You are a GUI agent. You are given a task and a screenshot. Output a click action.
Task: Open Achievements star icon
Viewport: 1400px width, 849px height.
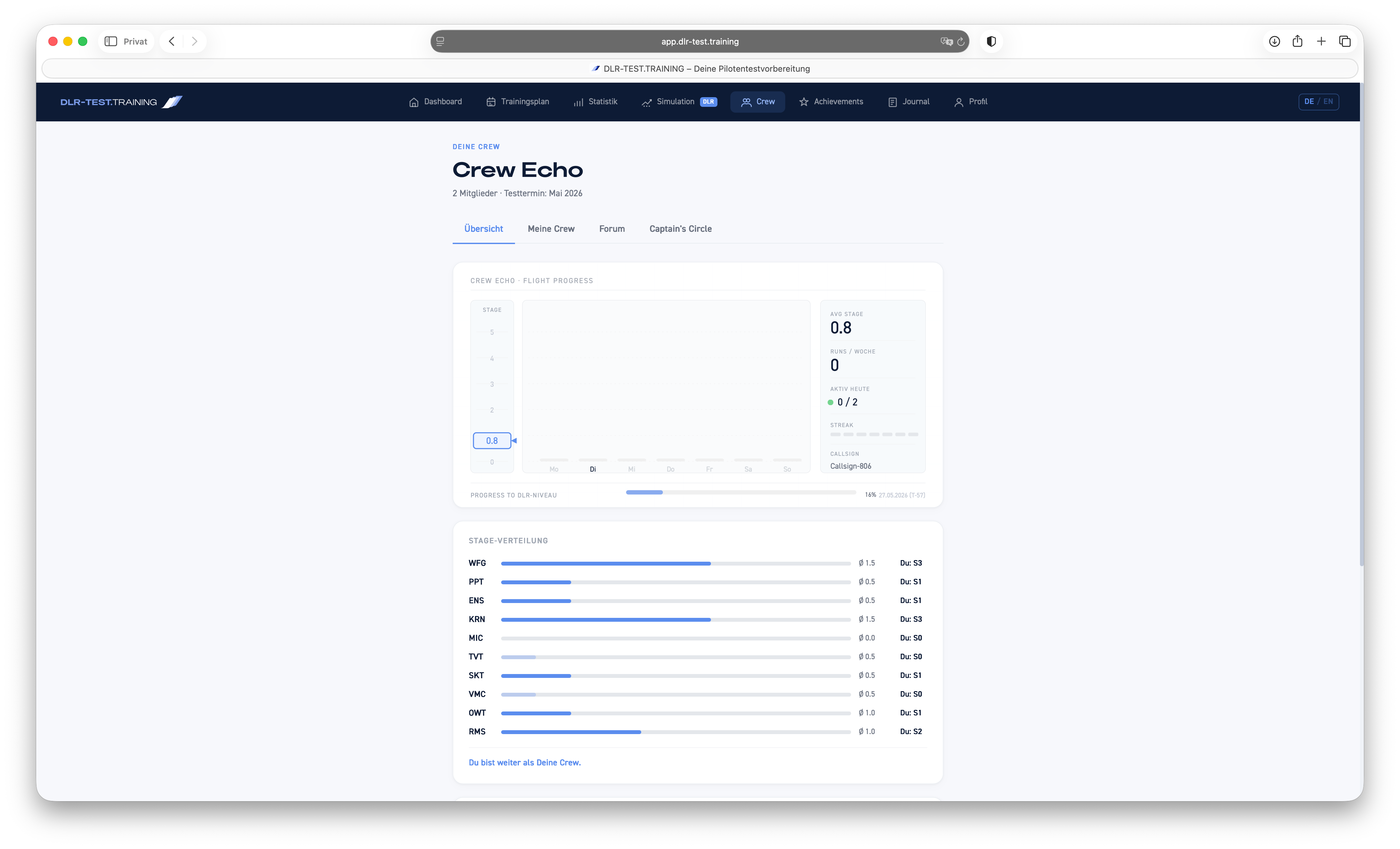tap(803, 102)
